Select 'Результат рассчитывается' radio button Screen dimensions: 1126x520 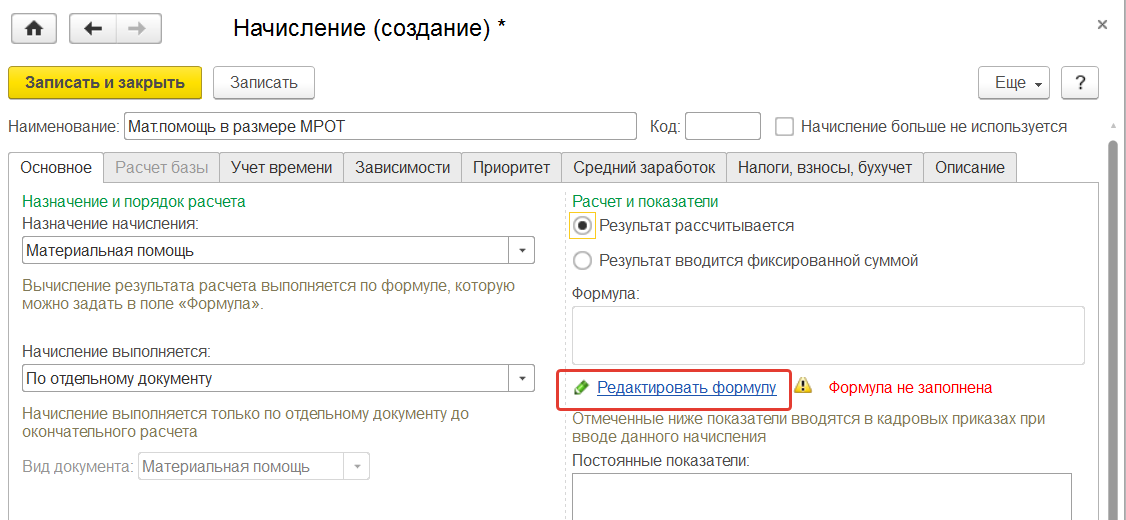click(x=582, y=226)
